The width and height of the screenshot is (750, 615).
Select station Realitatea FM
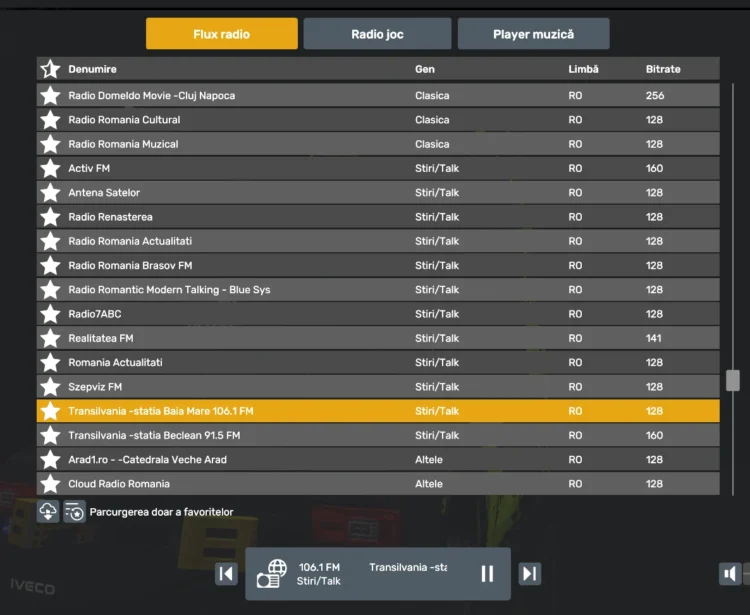[x=378, y=338]
